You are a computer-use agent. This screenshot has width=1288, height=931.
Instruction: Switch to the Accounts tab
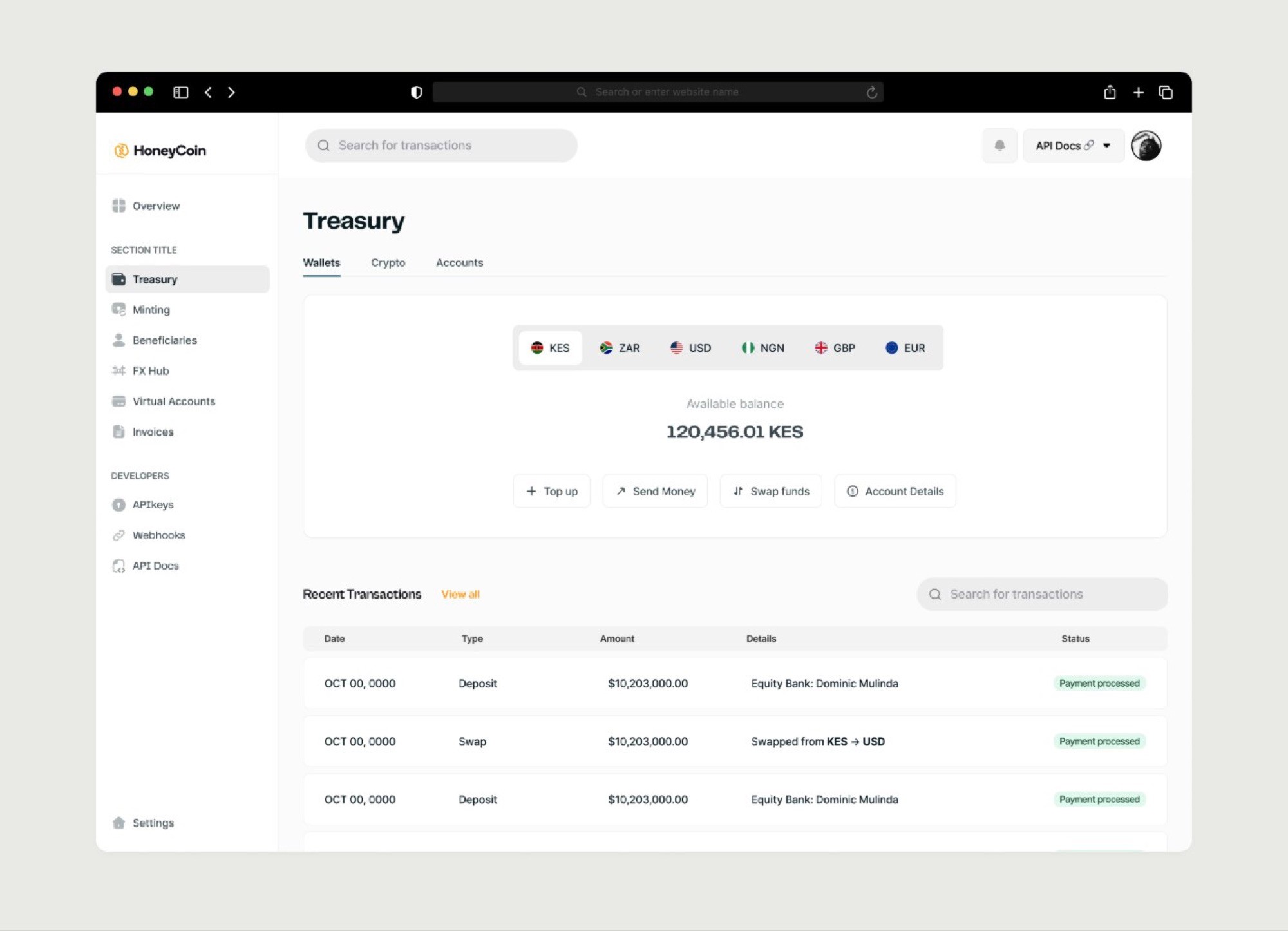(460, 263)
